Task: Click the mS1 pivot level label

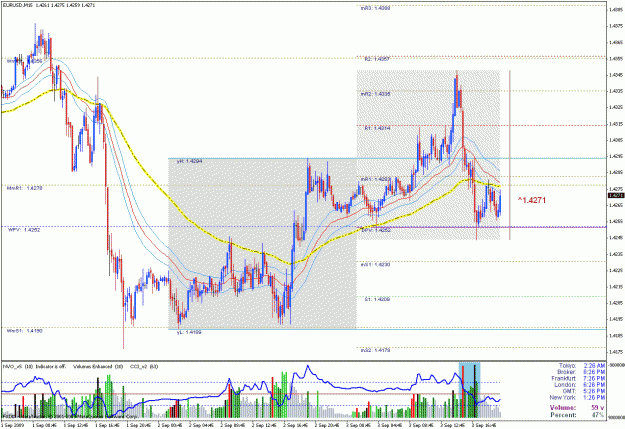Action: 375,265
